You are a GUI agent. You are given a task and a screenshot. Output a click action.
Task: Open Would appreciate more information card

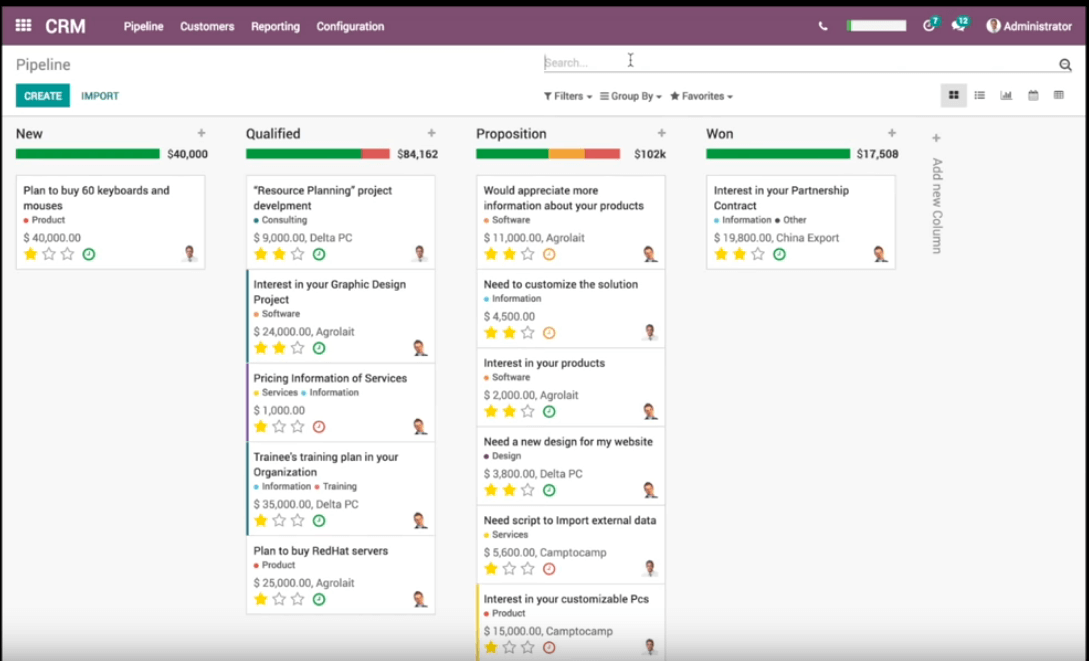click(571, 222)
